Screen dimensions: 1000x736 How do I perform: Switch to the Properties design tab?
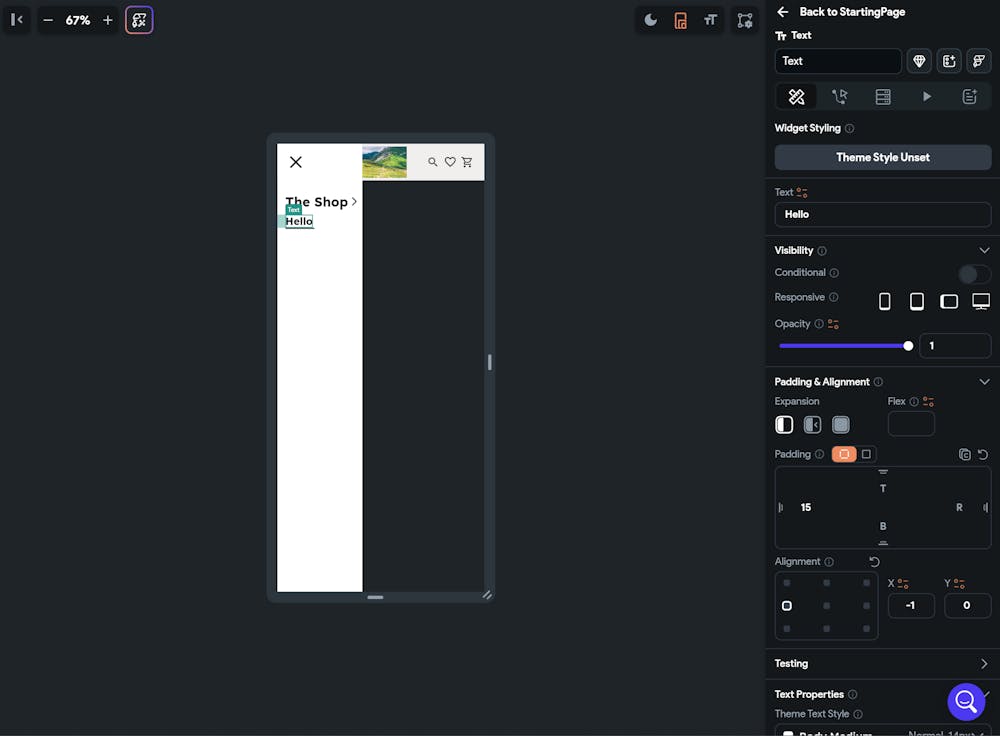coord(797,97)
